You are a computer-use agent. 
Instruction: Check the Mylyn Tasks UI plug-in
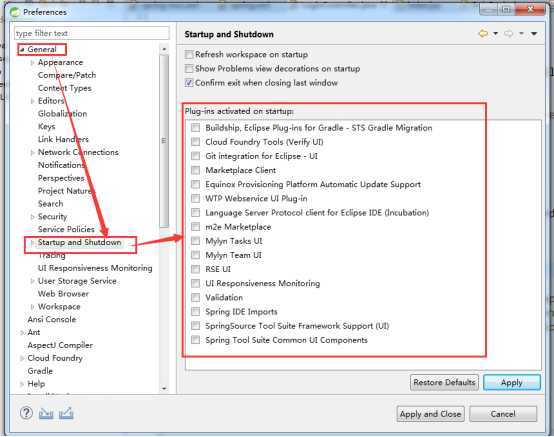click(x=195, y=241)
